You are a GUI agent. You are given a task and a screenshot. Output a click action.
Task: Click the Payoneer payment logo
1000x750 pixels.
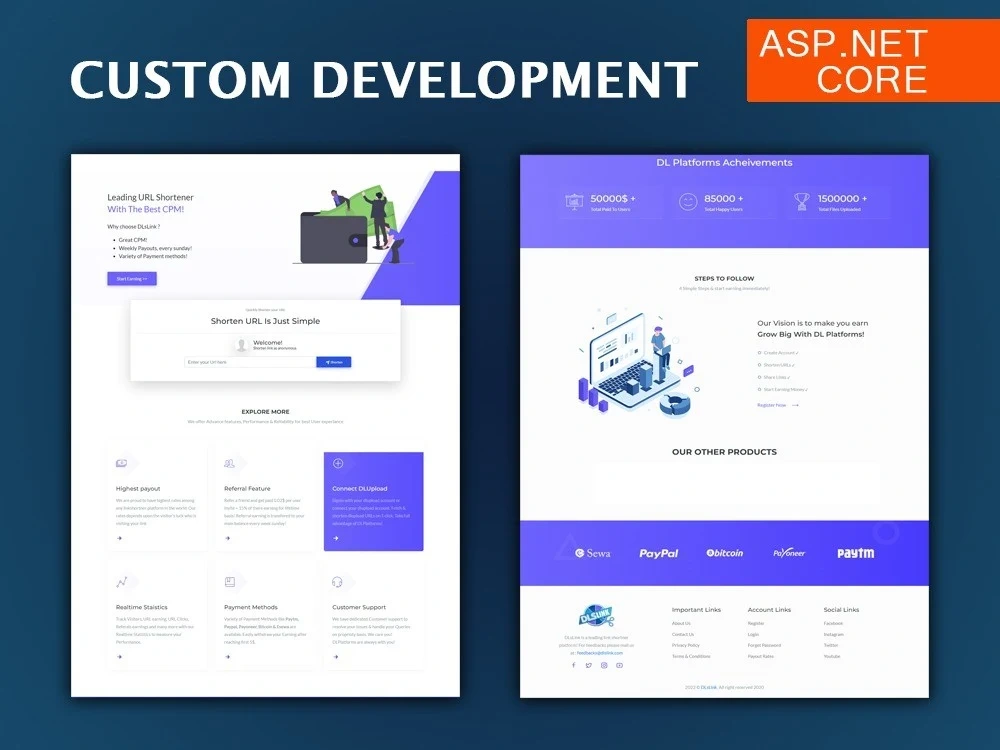pos(790,553)
